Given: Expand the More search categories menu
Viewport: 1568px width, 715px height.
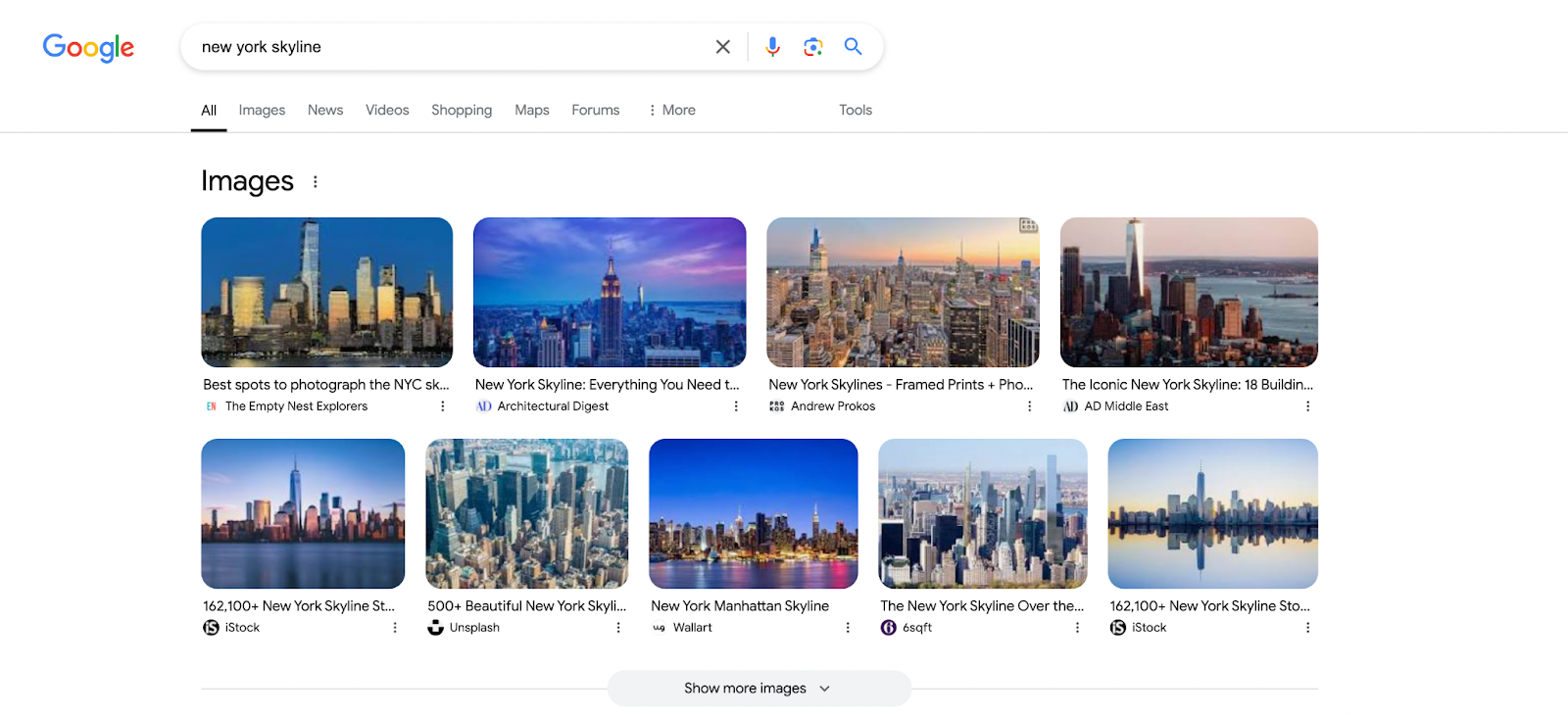Looking at the screenshot, I should click(671, 111).
